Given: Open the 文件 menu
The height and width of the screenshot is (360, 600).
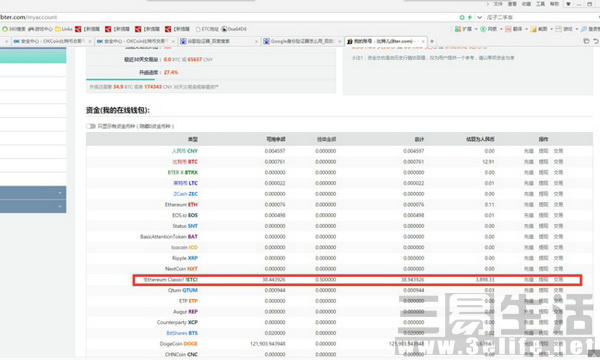Looking at the screenshot, I should 498,4.
